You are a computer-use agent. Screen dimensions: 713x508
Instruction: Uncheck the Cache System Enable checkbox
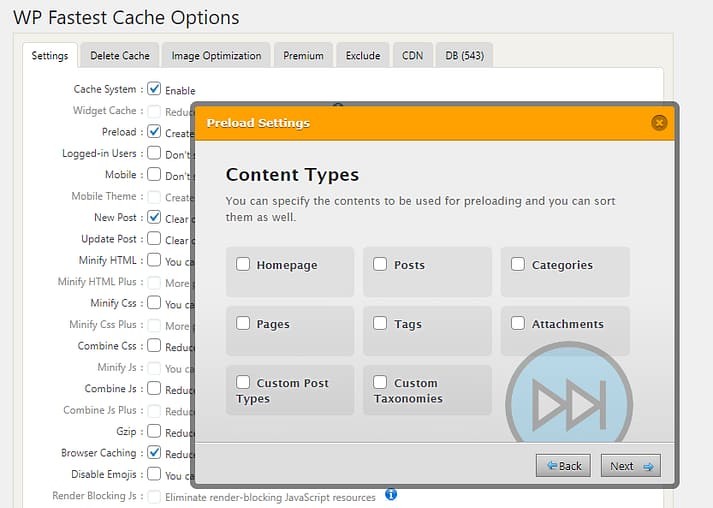(x=154, y=89)
